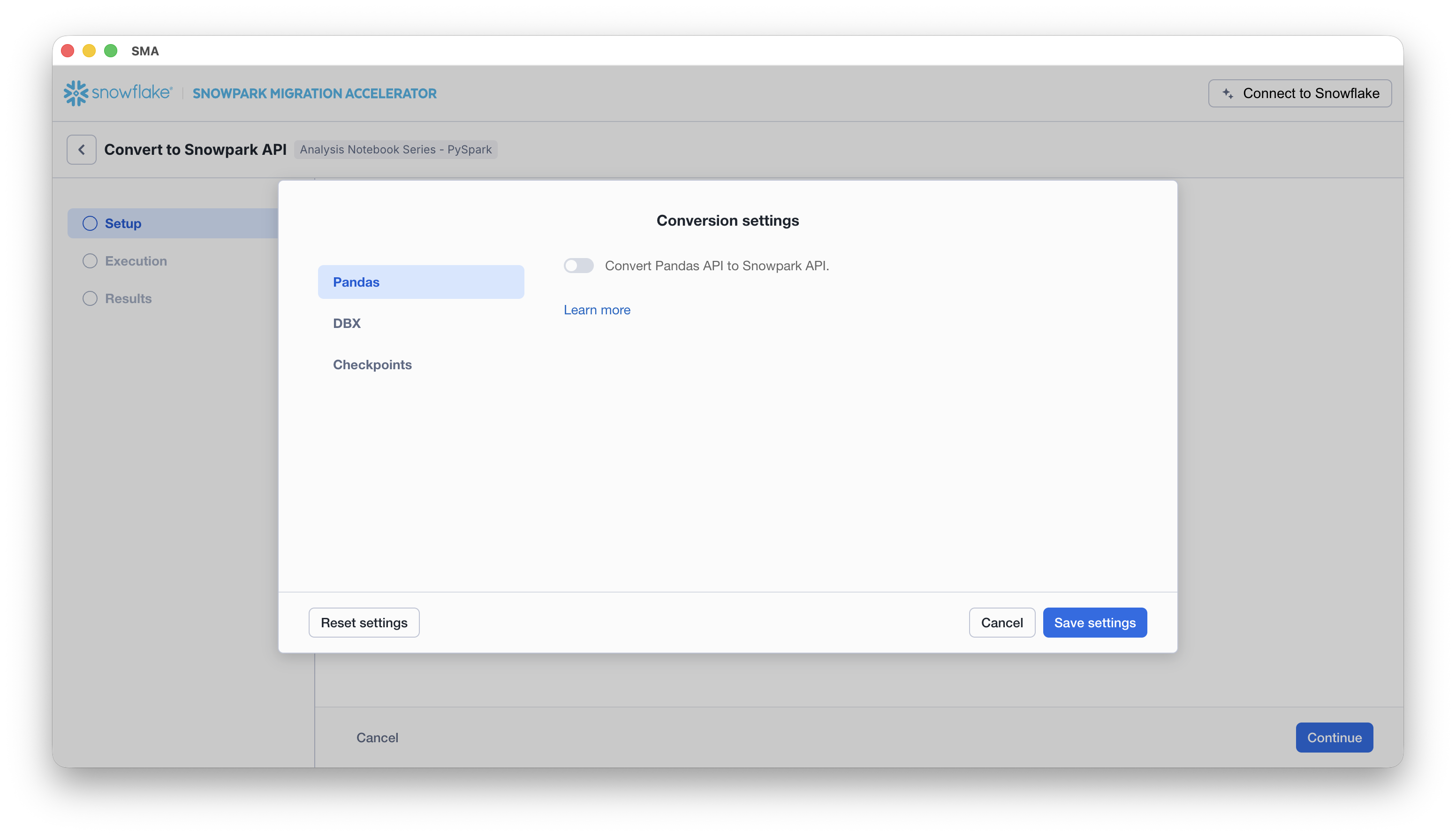
Task: Click the Connect to Snowflake button
Action: (x=1300, y=94)
